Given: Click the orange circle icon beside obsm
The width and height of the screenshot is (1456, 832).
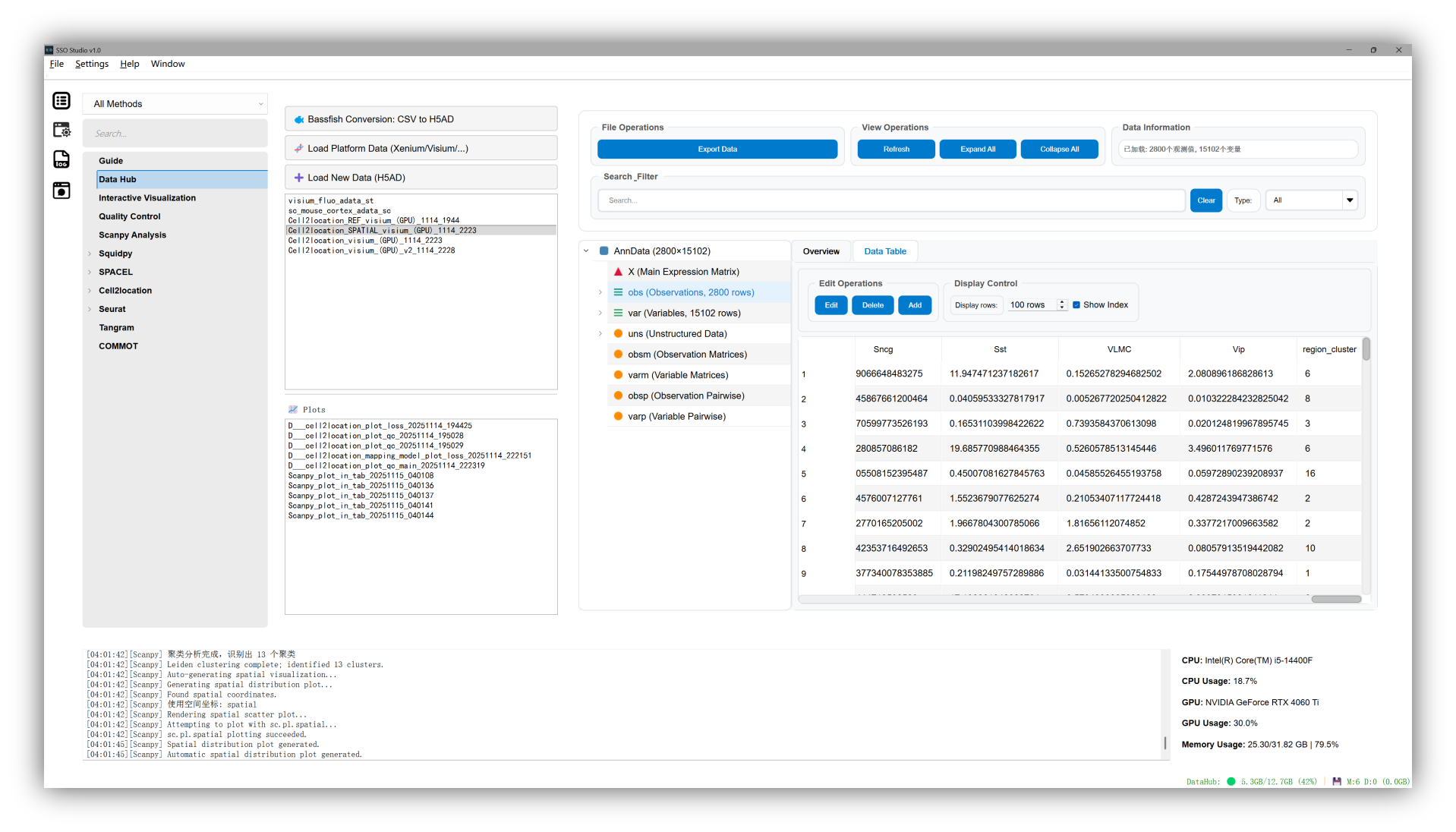Looking at the screenshot, I should (618, 355).
